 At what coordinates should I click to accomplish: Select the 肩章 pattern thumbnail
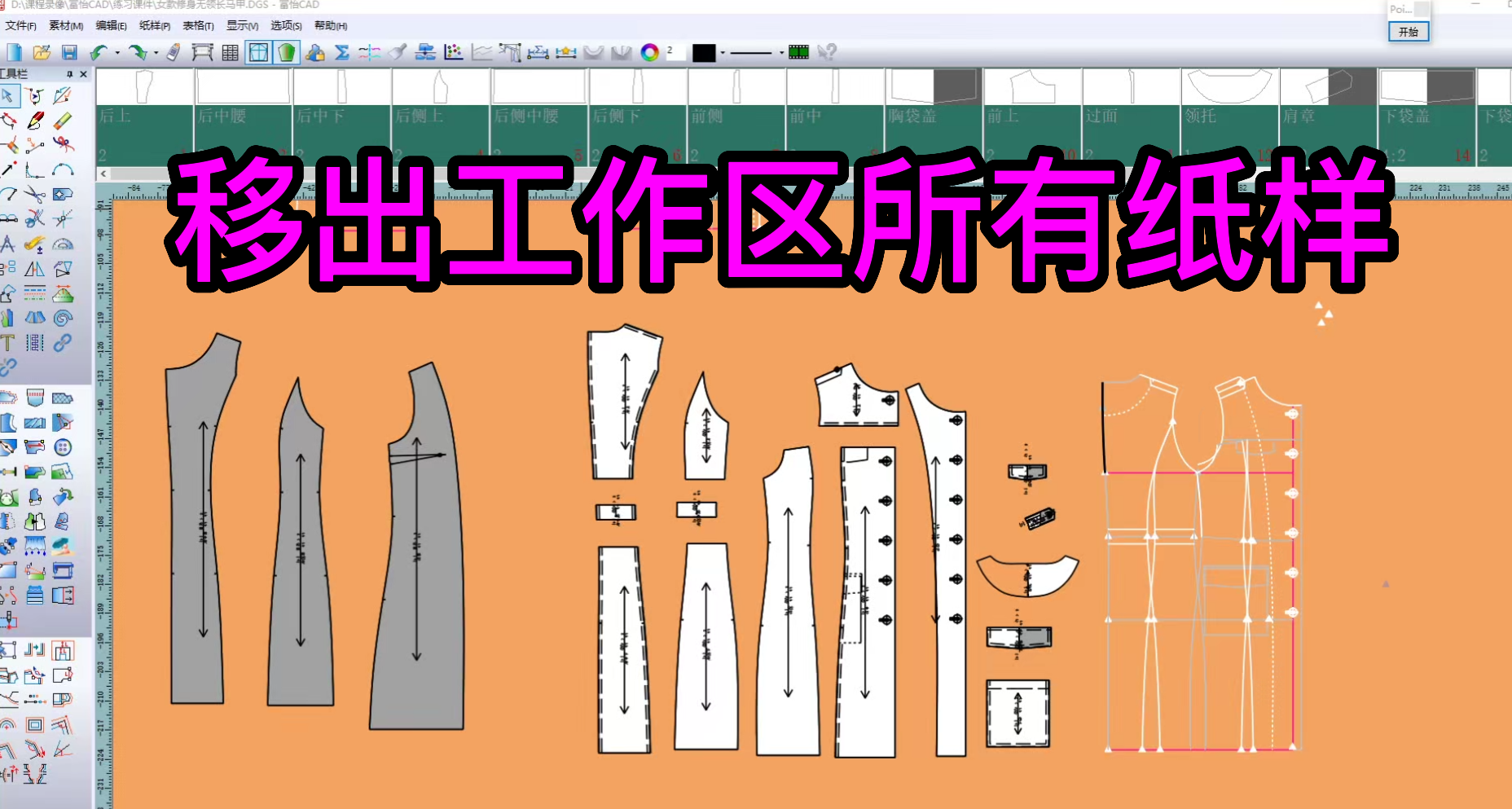tap(1328, 117)
